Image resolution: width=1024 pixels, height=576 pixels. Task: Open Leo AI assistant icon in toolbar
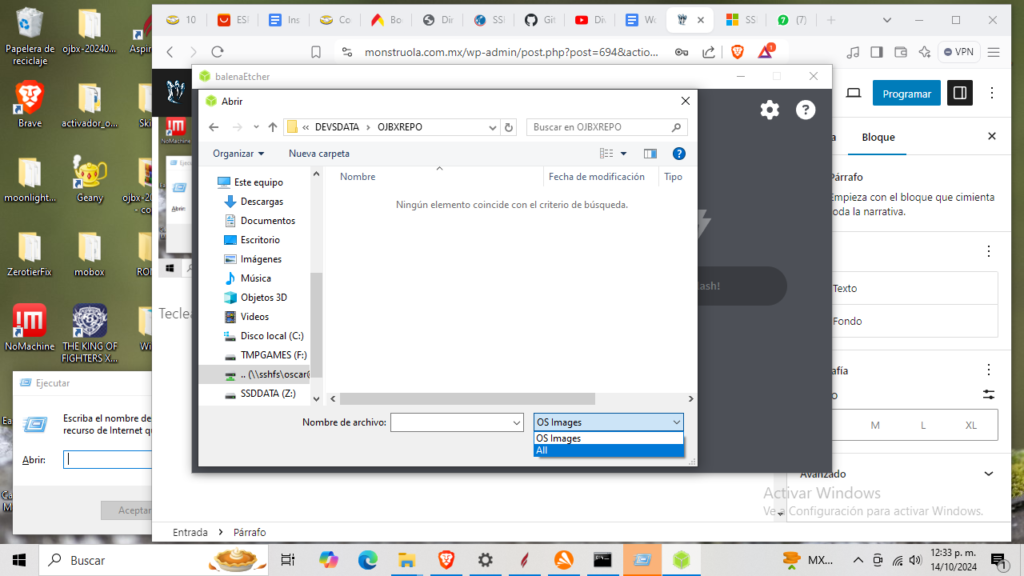coord(924,52)
